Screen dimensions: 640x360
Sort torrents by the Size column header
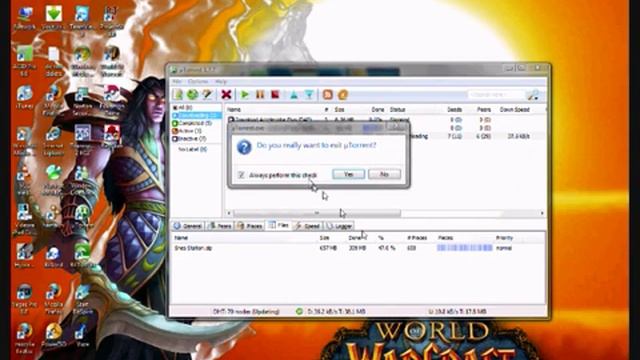click(340, 110)
